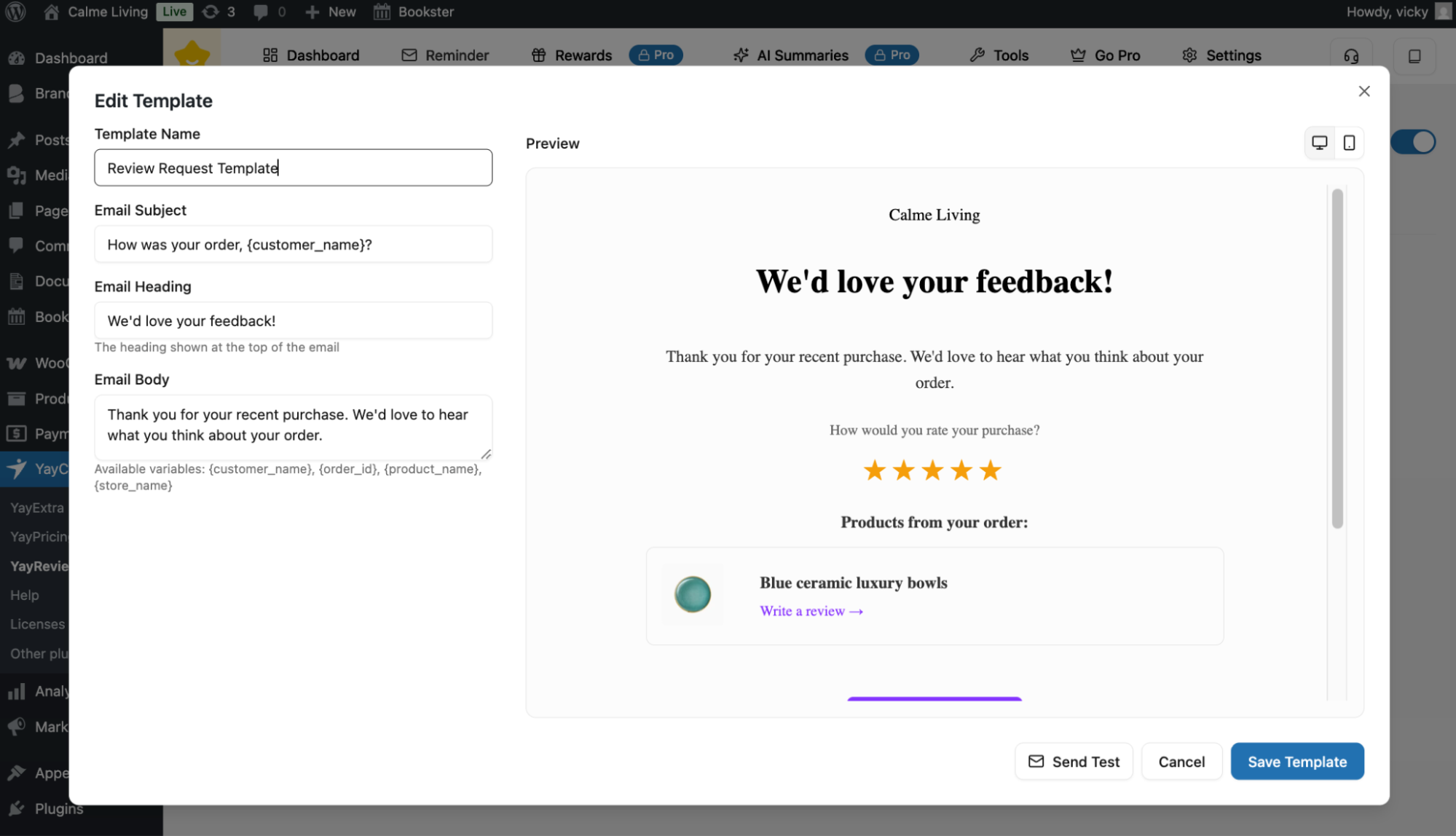
Task: Open the Howdy, vicky account menu
Action: (x=1387, y=11)
